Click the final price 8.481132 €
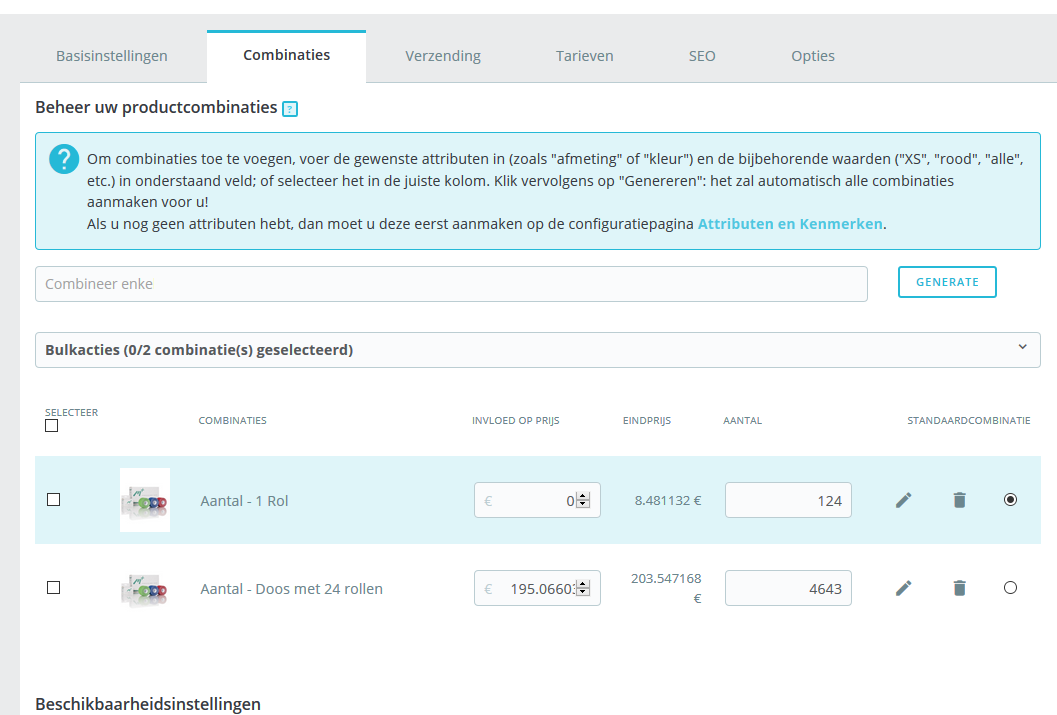1057x715 pixels. [667, 500]
